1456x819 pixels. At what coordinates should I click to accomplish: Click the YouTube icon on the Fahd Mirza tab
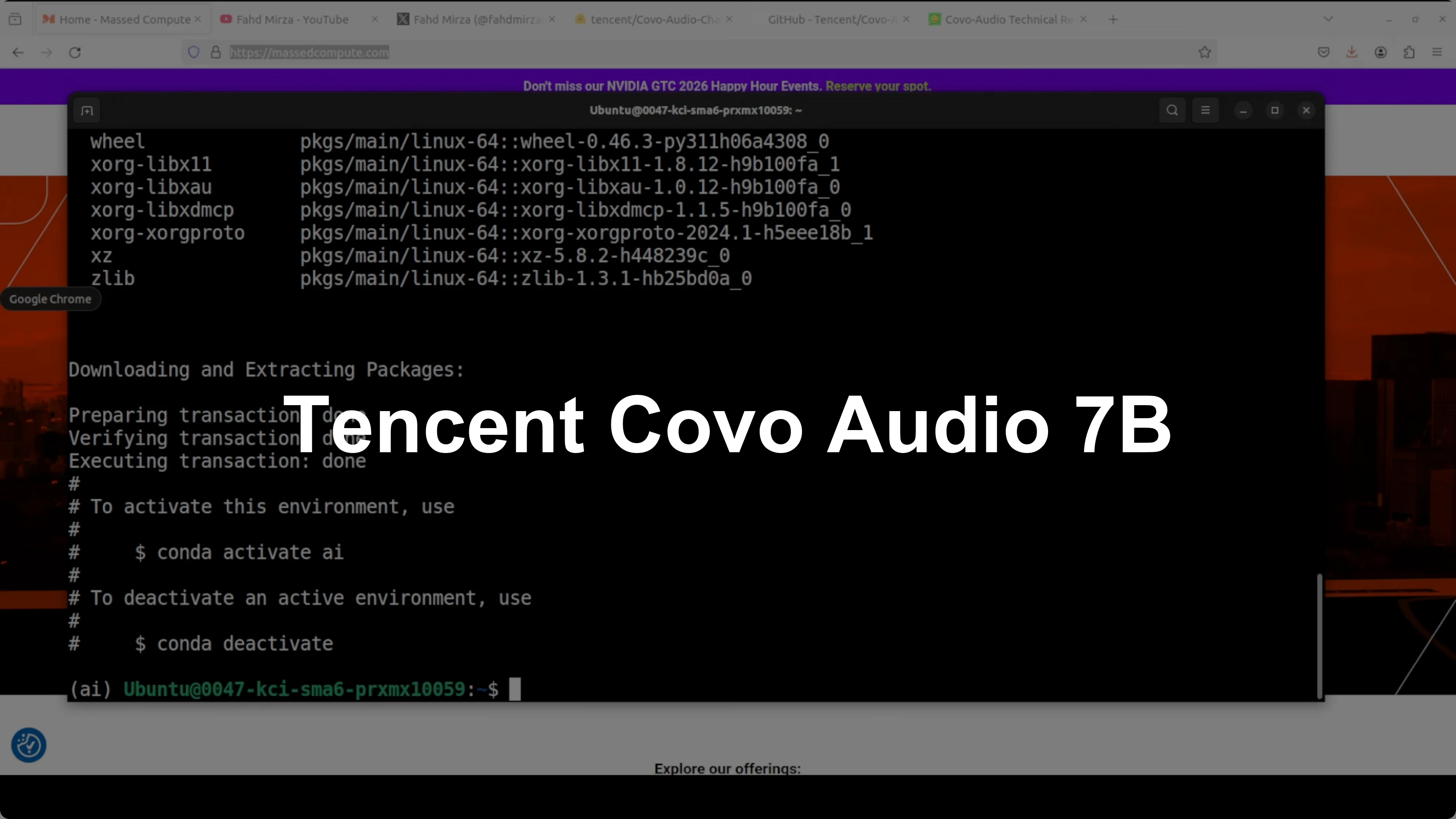click(x=226, y=19)
